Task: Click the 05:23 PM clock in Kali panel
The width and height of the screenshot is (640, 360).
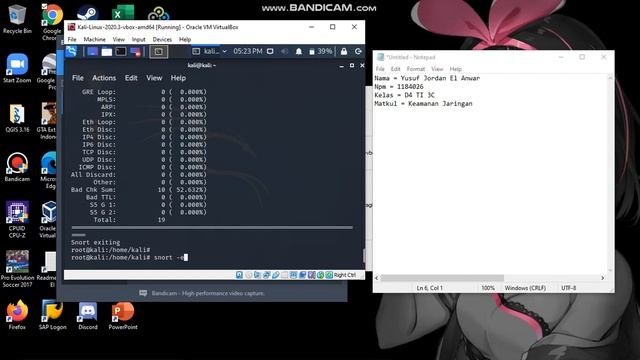Action: [x=248, y=51]
